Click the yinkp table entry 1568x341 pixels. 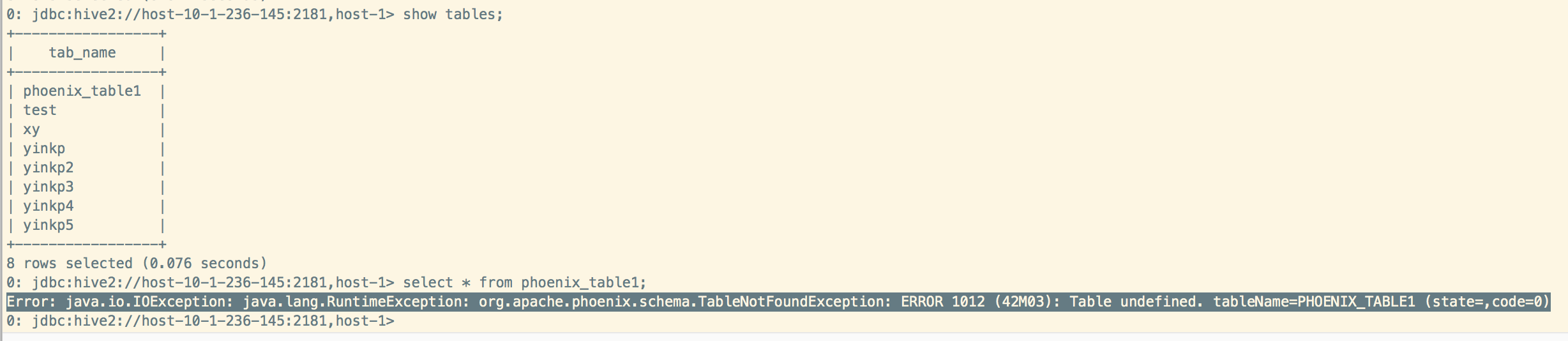tap(44, 148)
